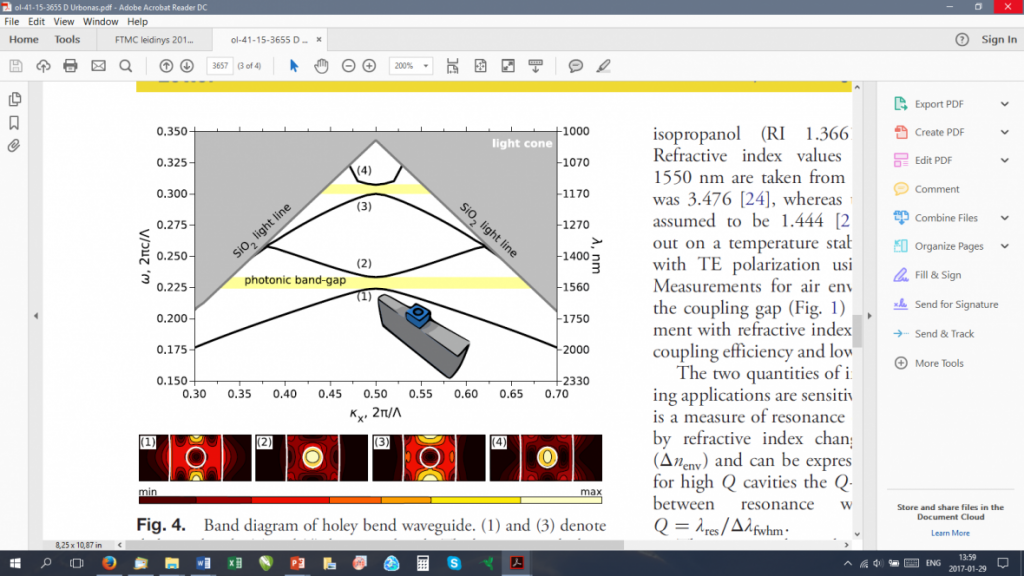Switch to FTMC leidinys document tab
Image resolution: width=1024 pixels, height=576 pixels.
coord(154,40)
